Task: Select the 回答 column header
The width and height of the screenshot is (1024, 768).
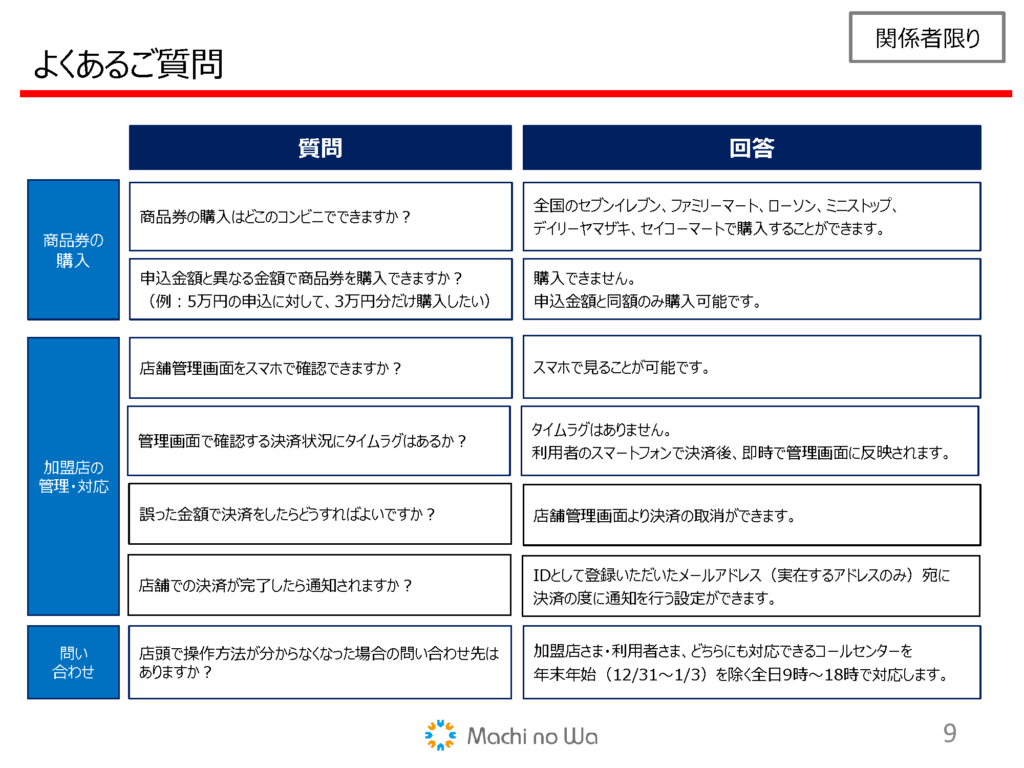Action: [752, 148]
